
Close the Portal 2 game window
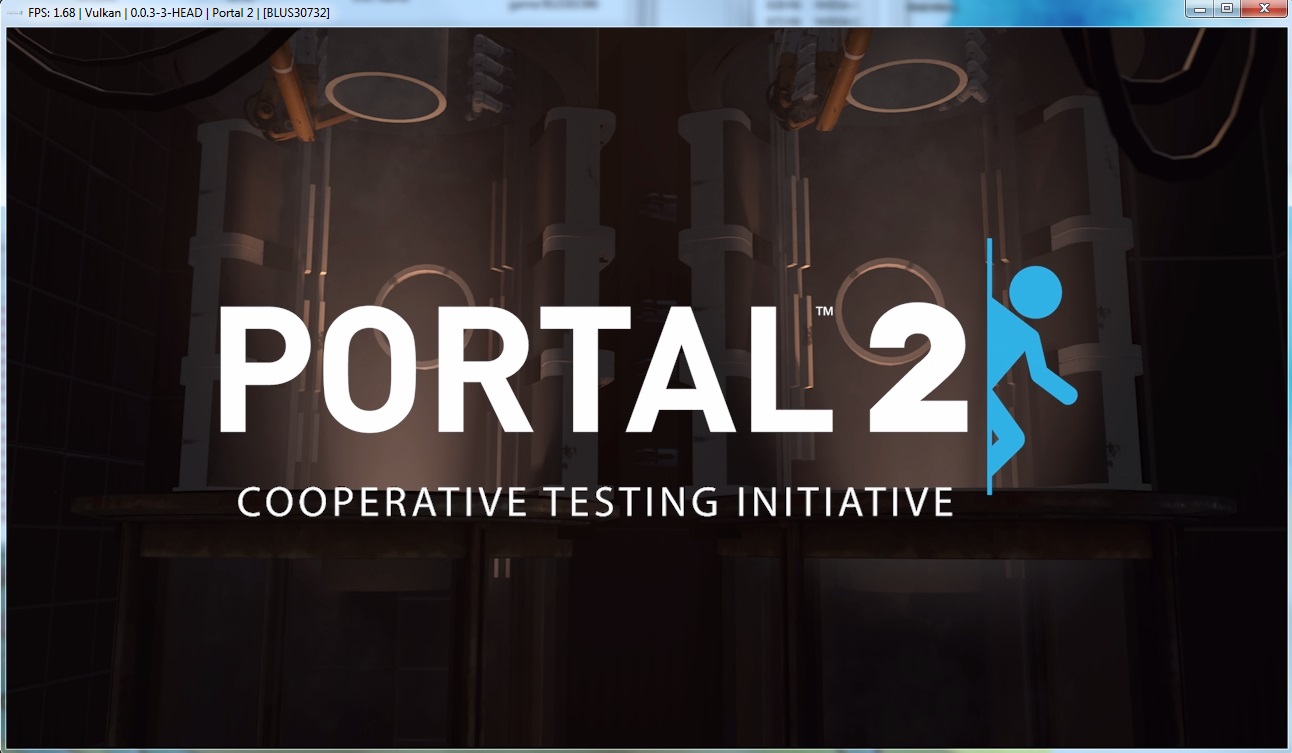[1262, 9]
